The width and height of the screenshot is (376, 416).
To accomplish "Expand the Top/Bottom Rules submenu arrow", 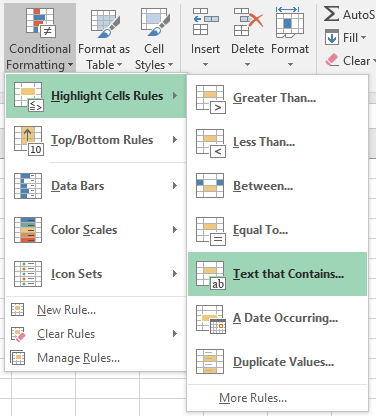I will (x=175, y=140).
